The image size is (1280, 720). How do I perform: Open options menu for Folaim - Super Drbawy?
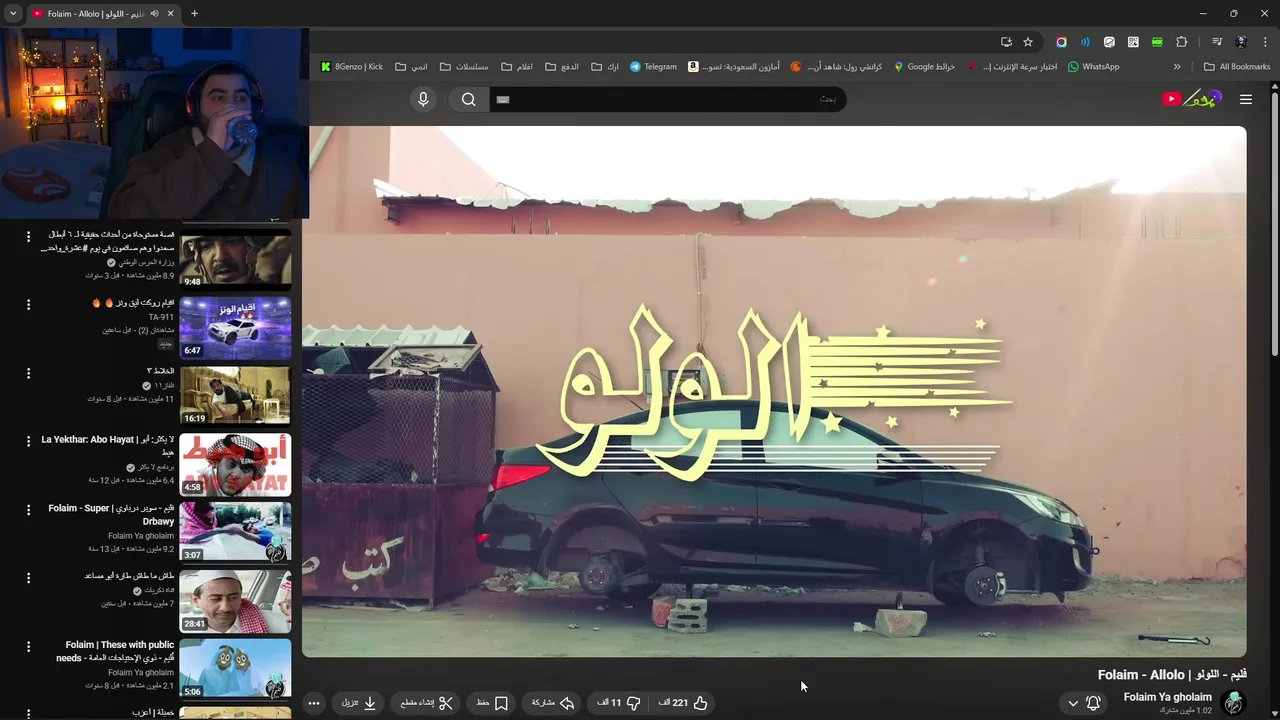tap(28, 510)
